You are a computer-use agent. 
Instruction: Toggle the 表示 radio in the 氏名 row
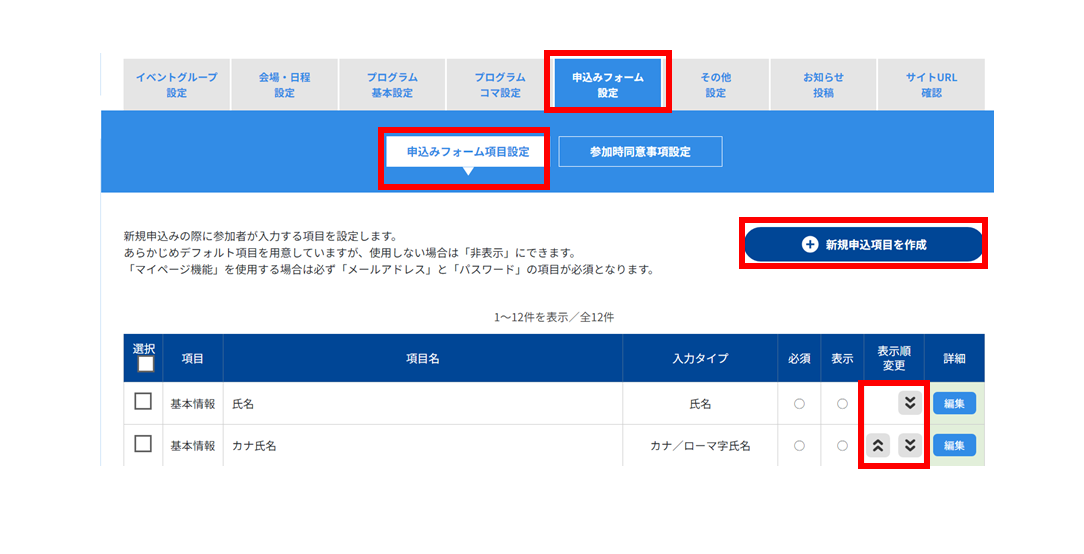point(842,404)
